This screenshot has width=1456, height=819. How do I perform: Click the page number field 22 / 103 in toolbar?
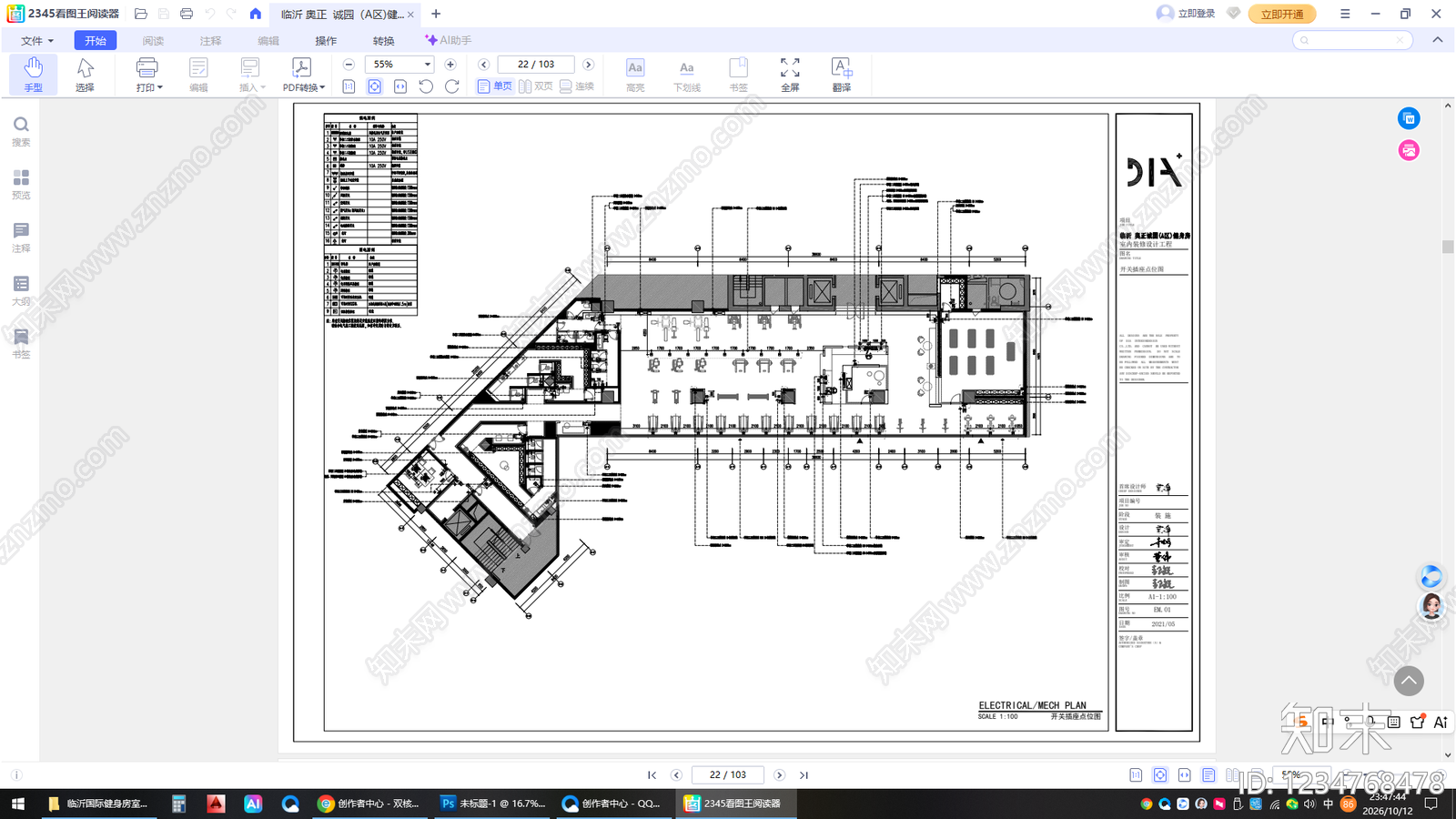click(536, 65)
